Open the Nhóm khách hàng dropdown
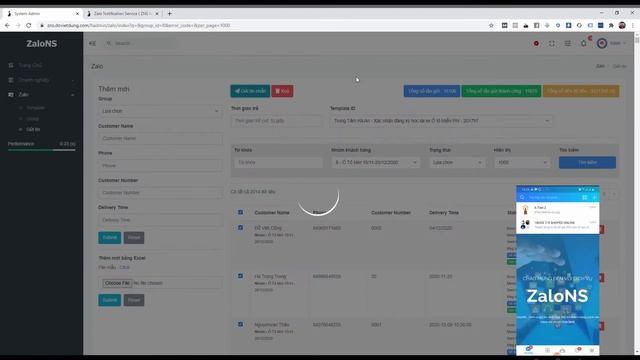Viewport: 640px width, 360px height. [x=375, y=162]
